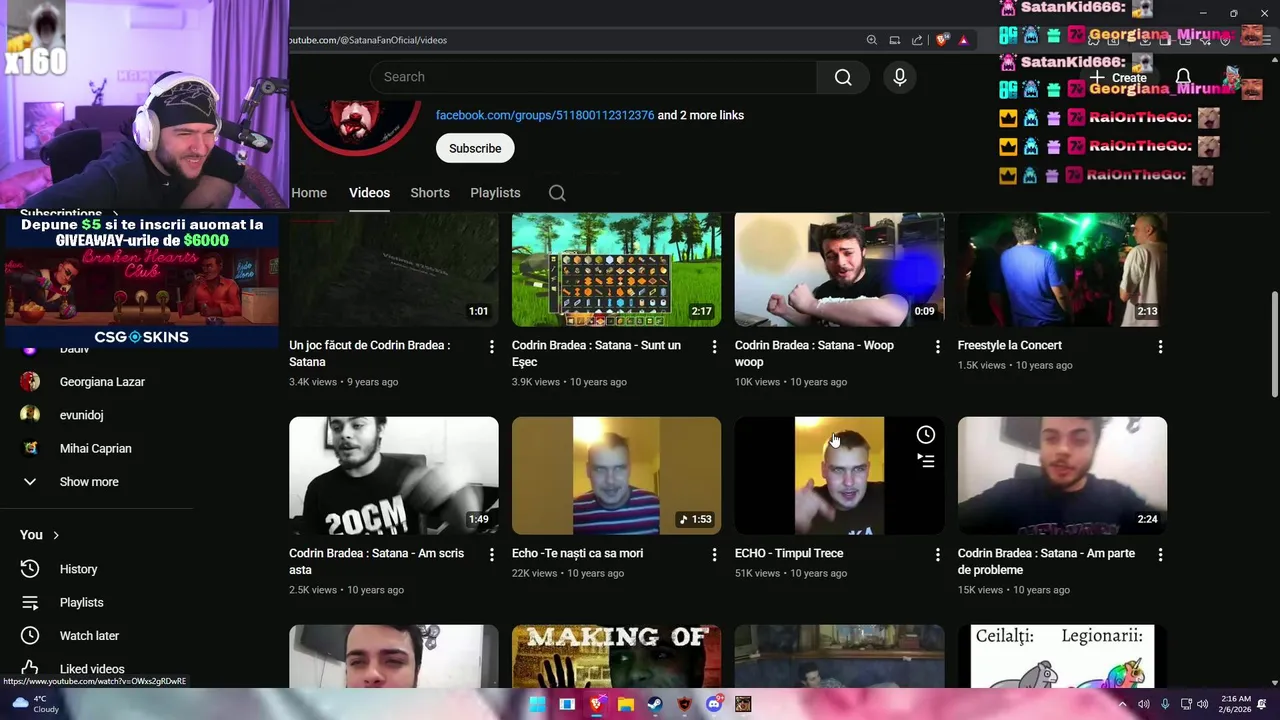This screenshot has width=1280, height=720.
Task: Subscribe to the channel
Action: point(475,148)
